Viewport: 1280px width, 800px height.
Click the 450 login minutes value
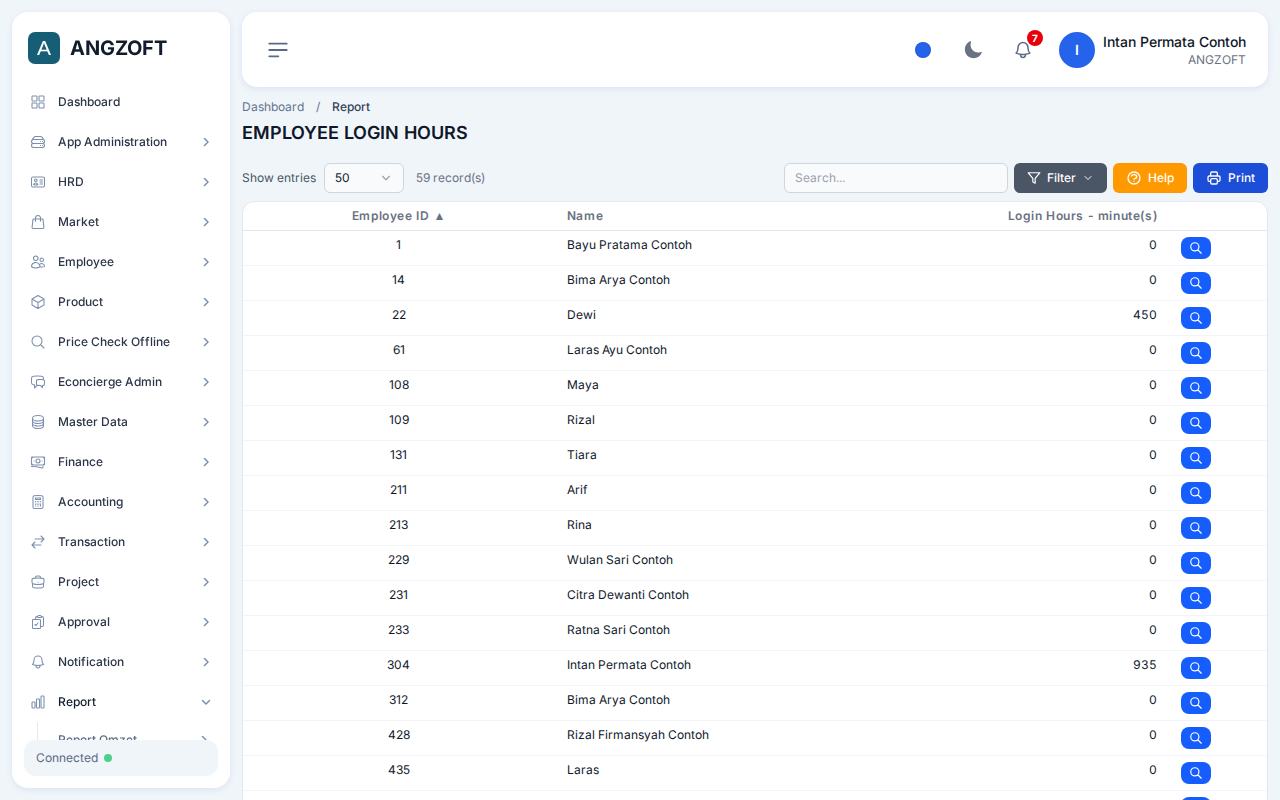point(1145,315)
